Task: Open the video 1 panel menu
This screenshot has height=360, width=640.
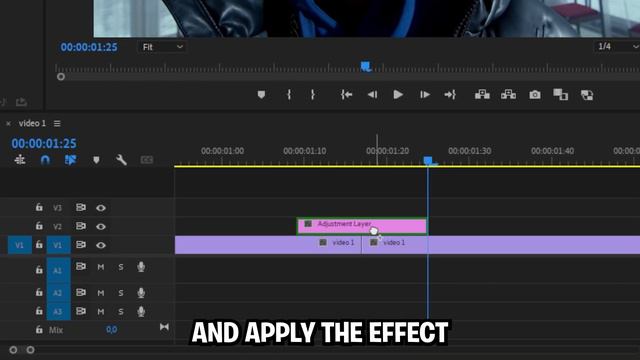Action: point(57,123)
